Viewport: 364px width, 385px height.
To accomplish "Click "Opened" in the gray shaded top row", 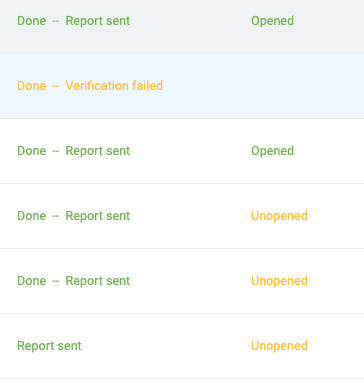I will point(272,21).
